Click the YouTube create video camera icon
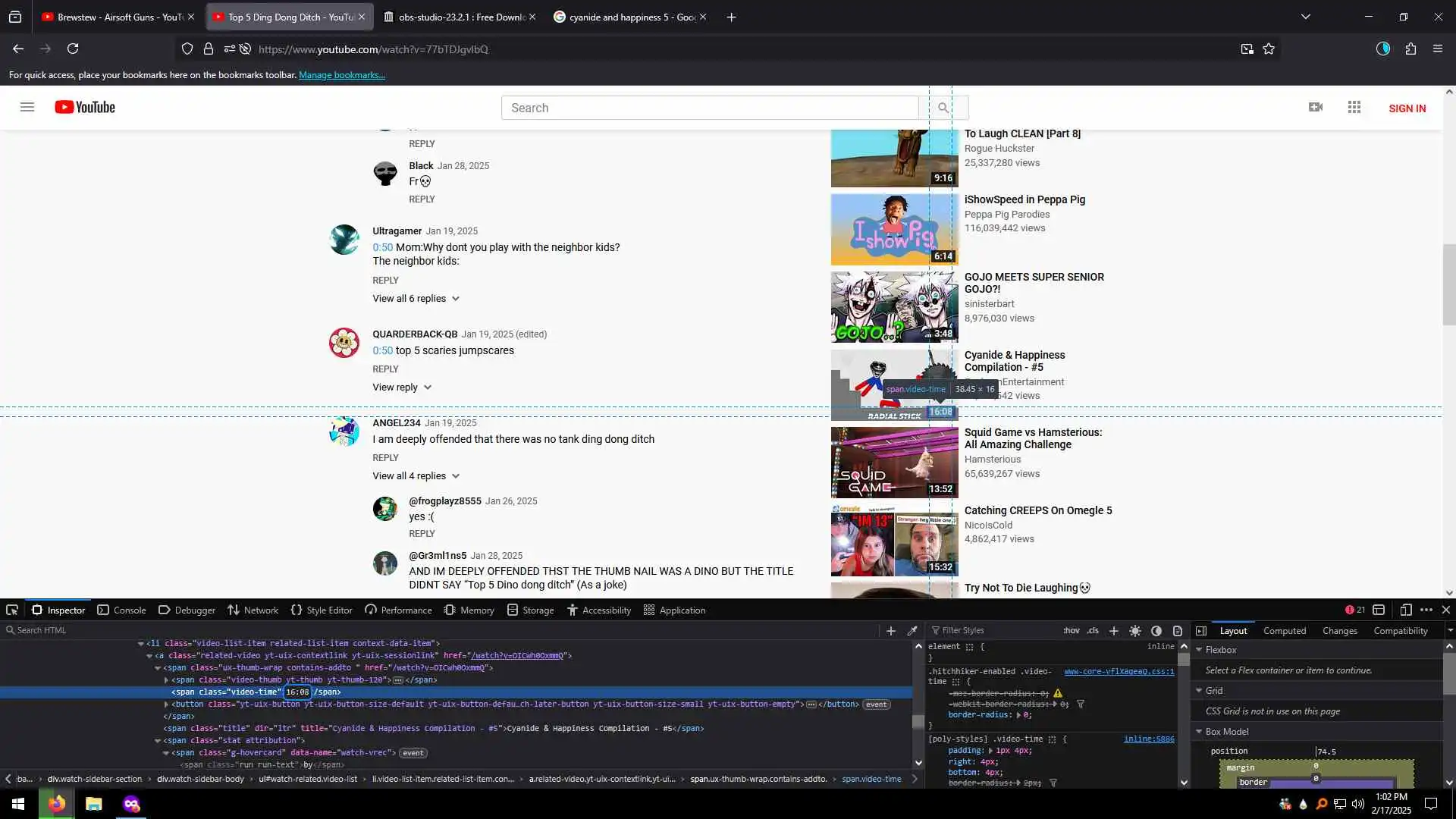 coord(1316,108)
